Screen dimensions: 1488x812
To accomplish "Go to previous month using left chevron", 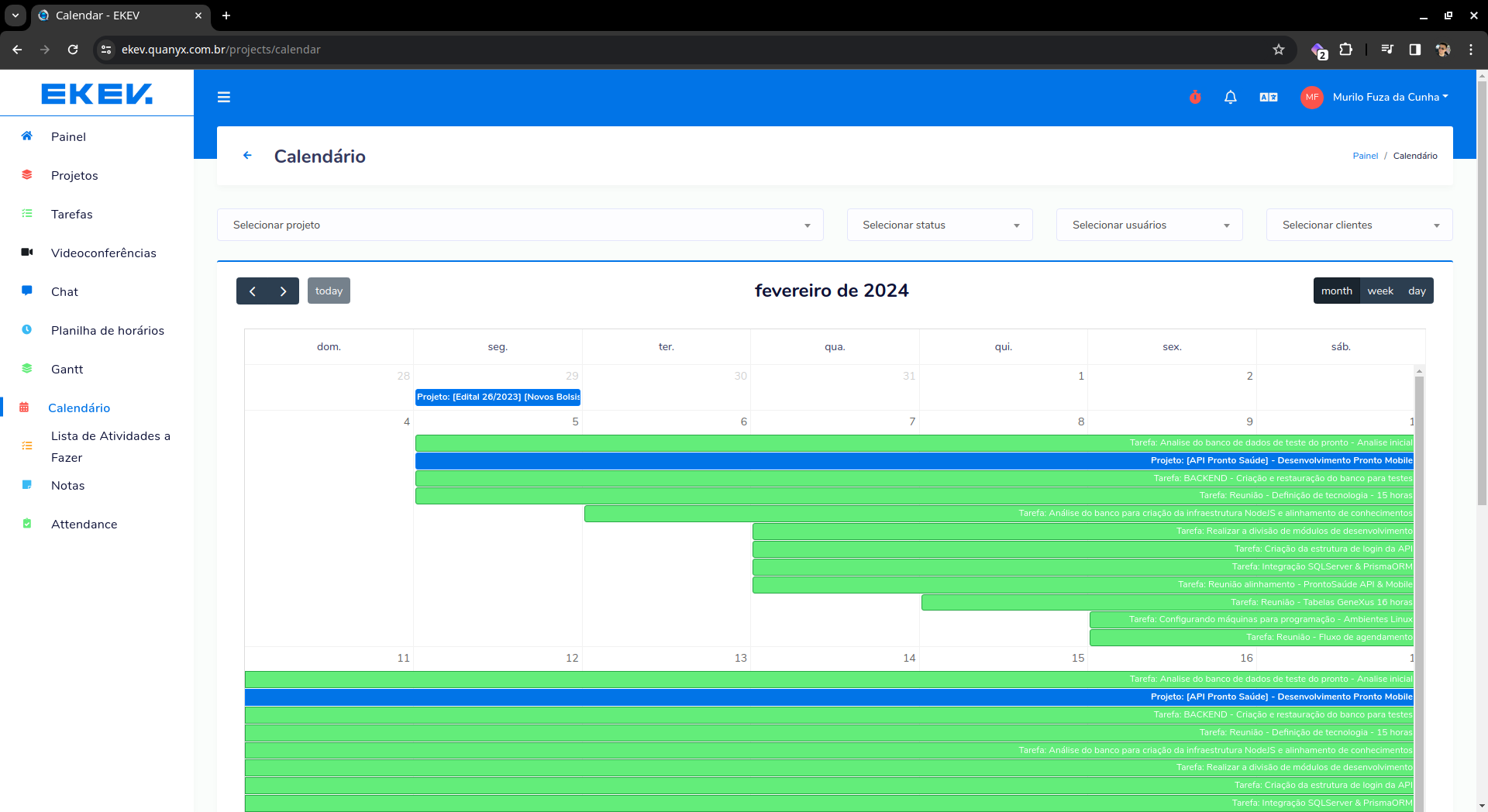I will (x=252, y=291).
